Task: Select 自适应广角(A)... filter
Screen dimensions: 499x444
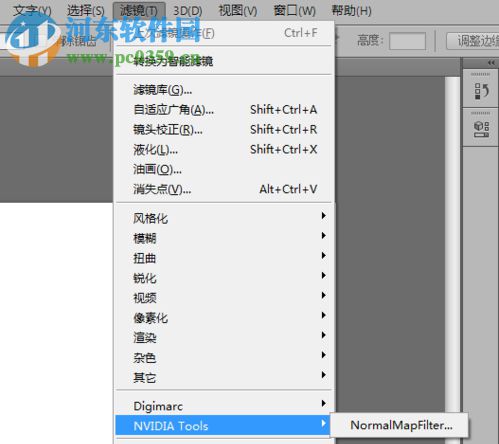Action: click(x=223, y=110)
